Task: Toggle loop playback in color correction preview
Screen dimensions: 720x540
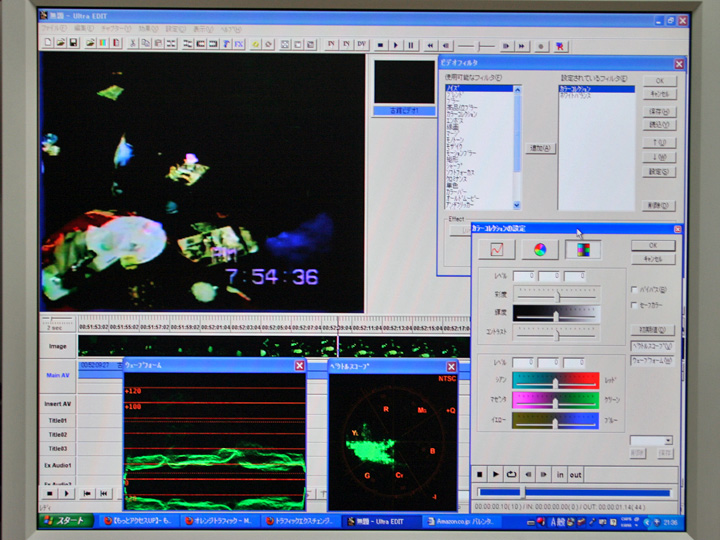Action: [x=512, y=474]
